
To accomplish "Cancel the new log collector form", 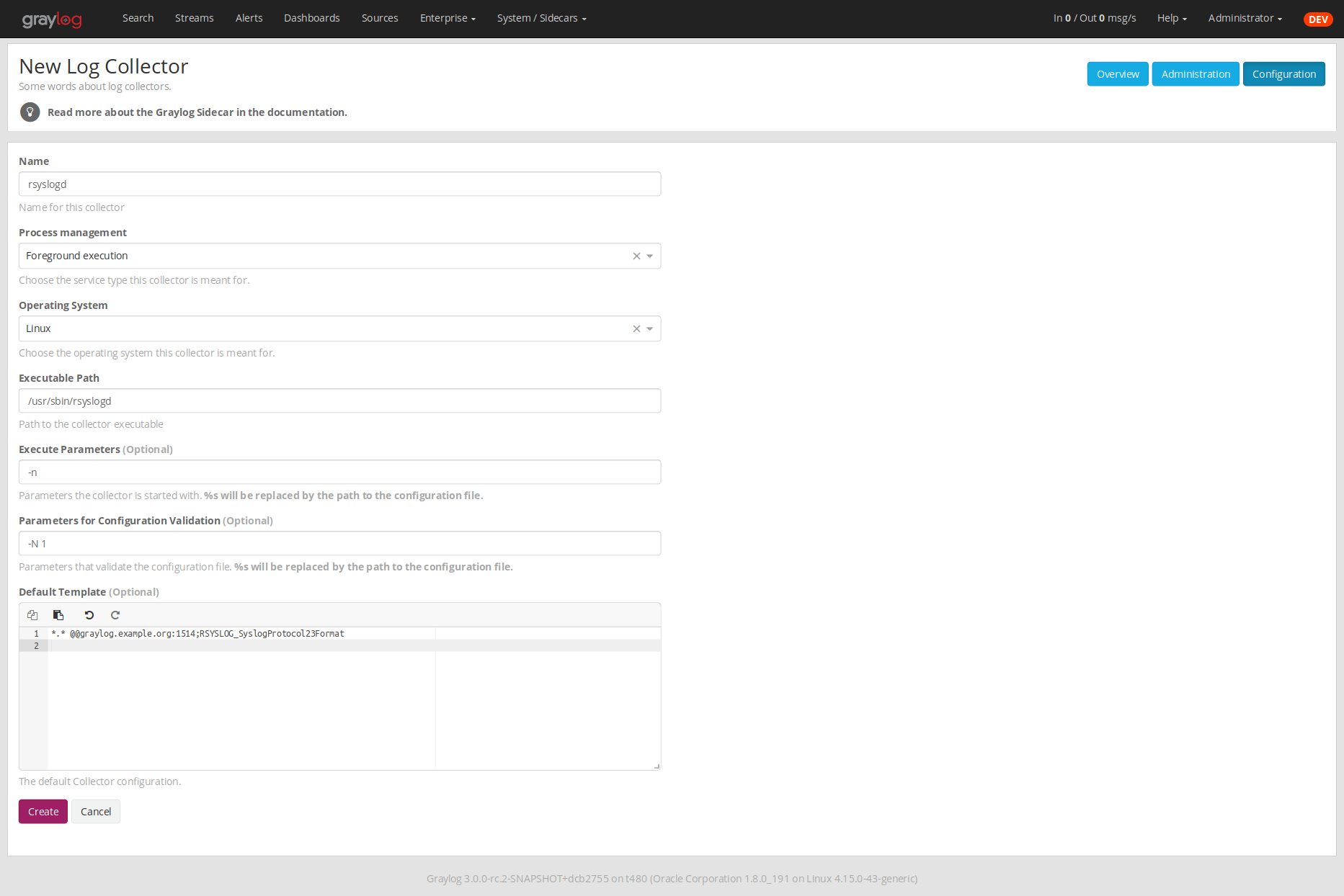I will (96, 812).
